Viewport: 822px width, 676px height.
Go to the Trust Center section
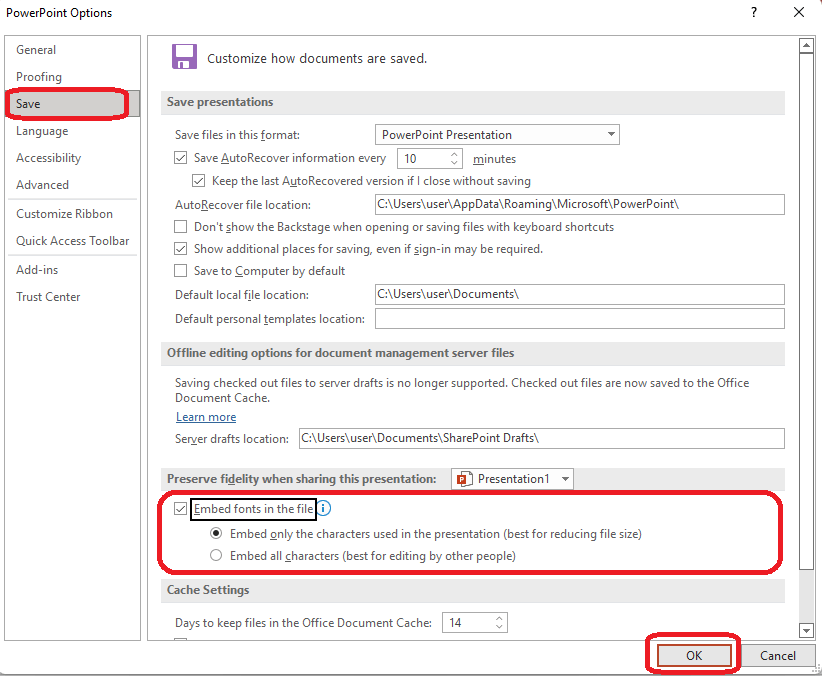pos(48,297)
